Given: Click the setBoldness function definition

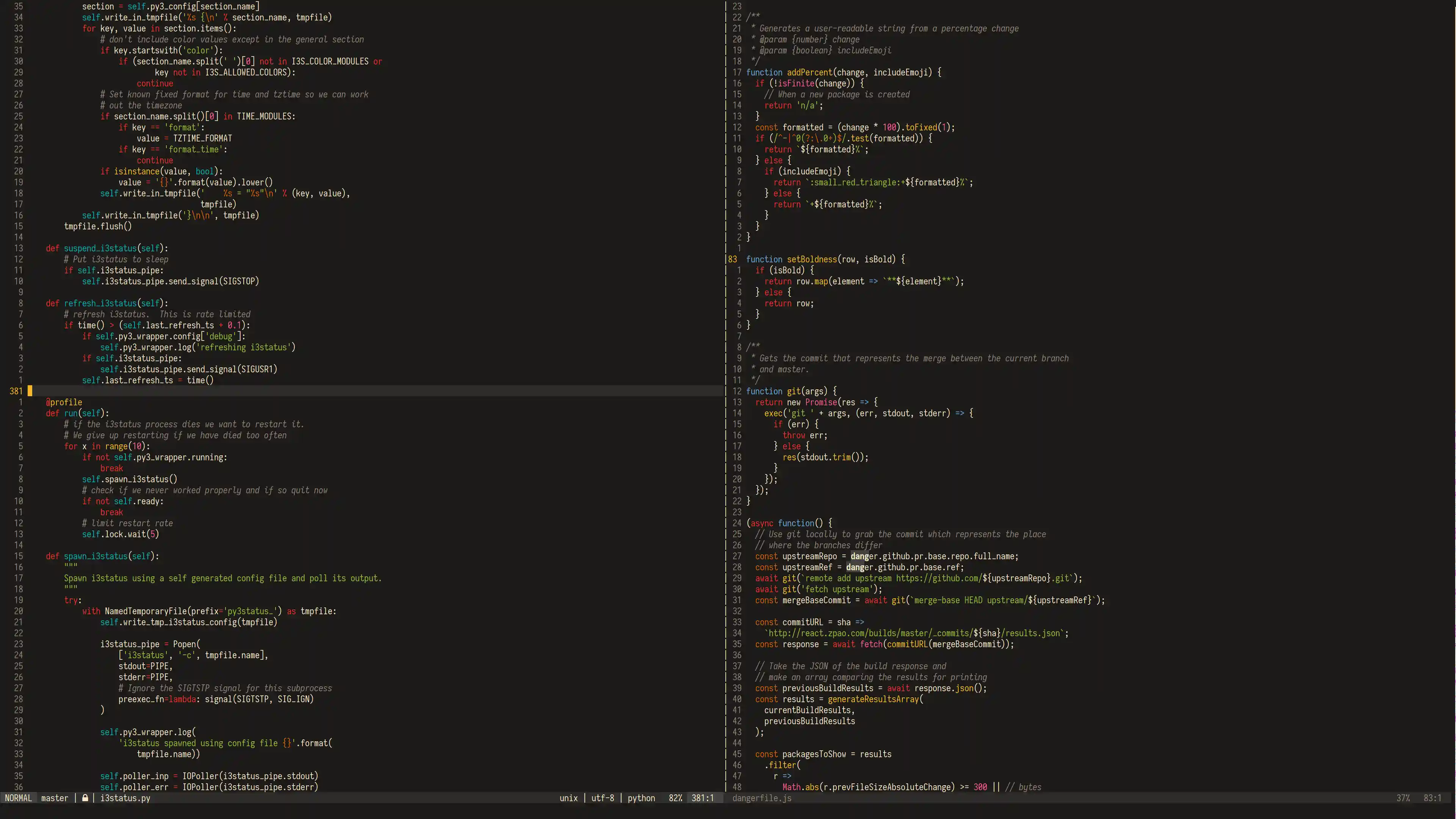Looking at the screenshot, I should 814,259.
